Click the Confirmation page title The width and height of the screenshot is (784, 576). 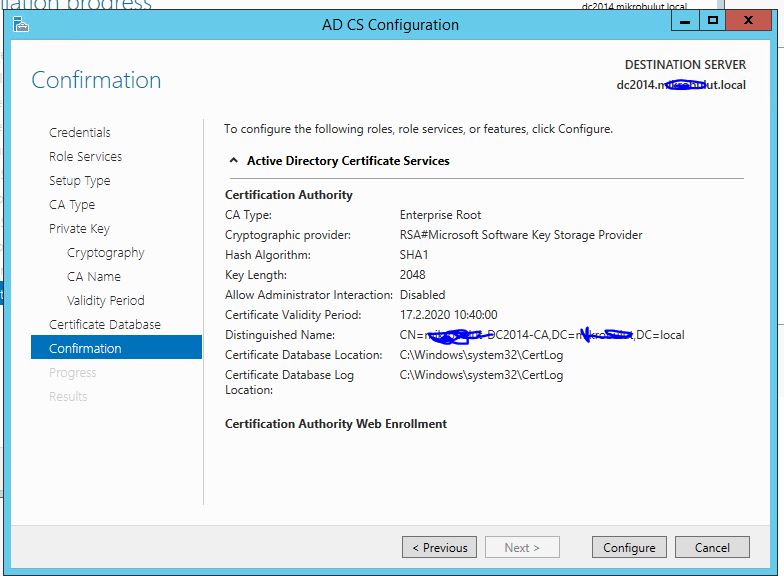96,80
